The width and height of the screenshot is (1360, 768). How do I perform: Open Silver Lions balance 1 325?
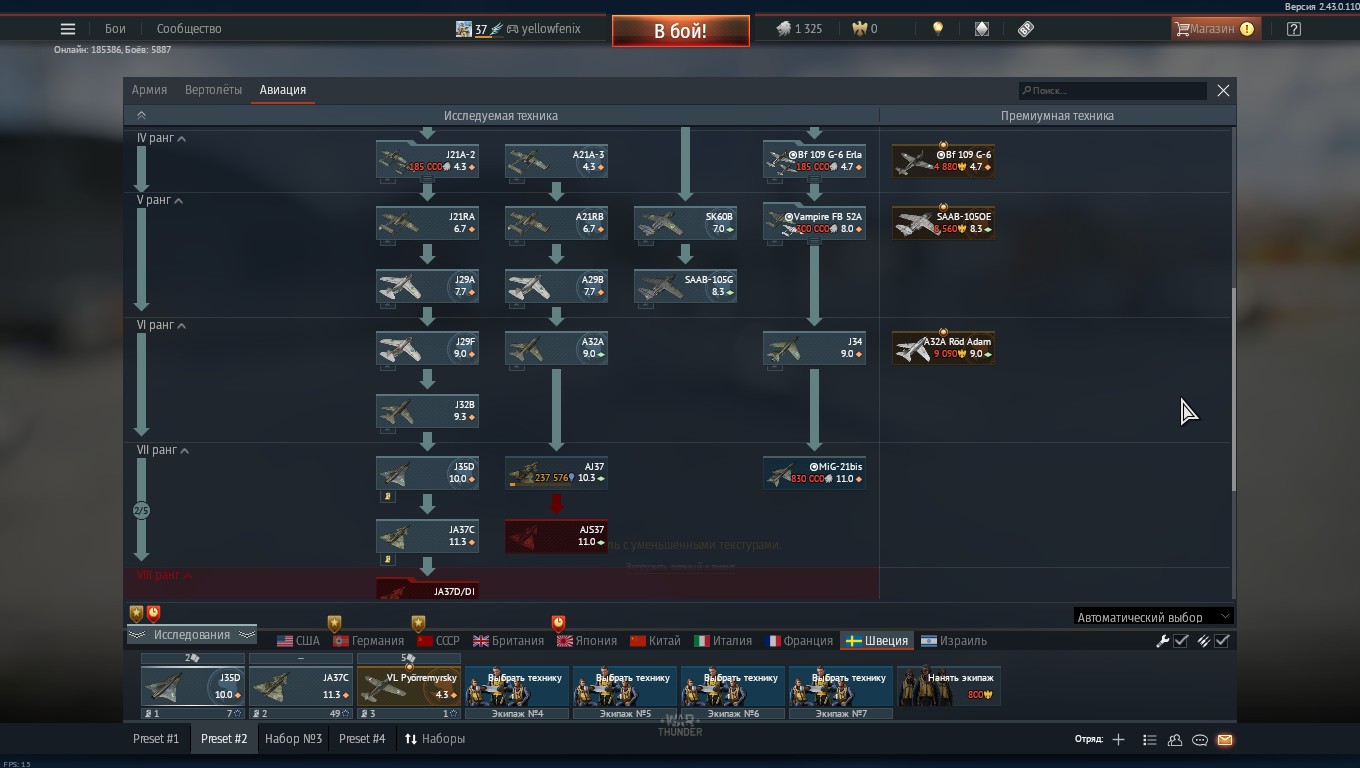click(799, 29)
